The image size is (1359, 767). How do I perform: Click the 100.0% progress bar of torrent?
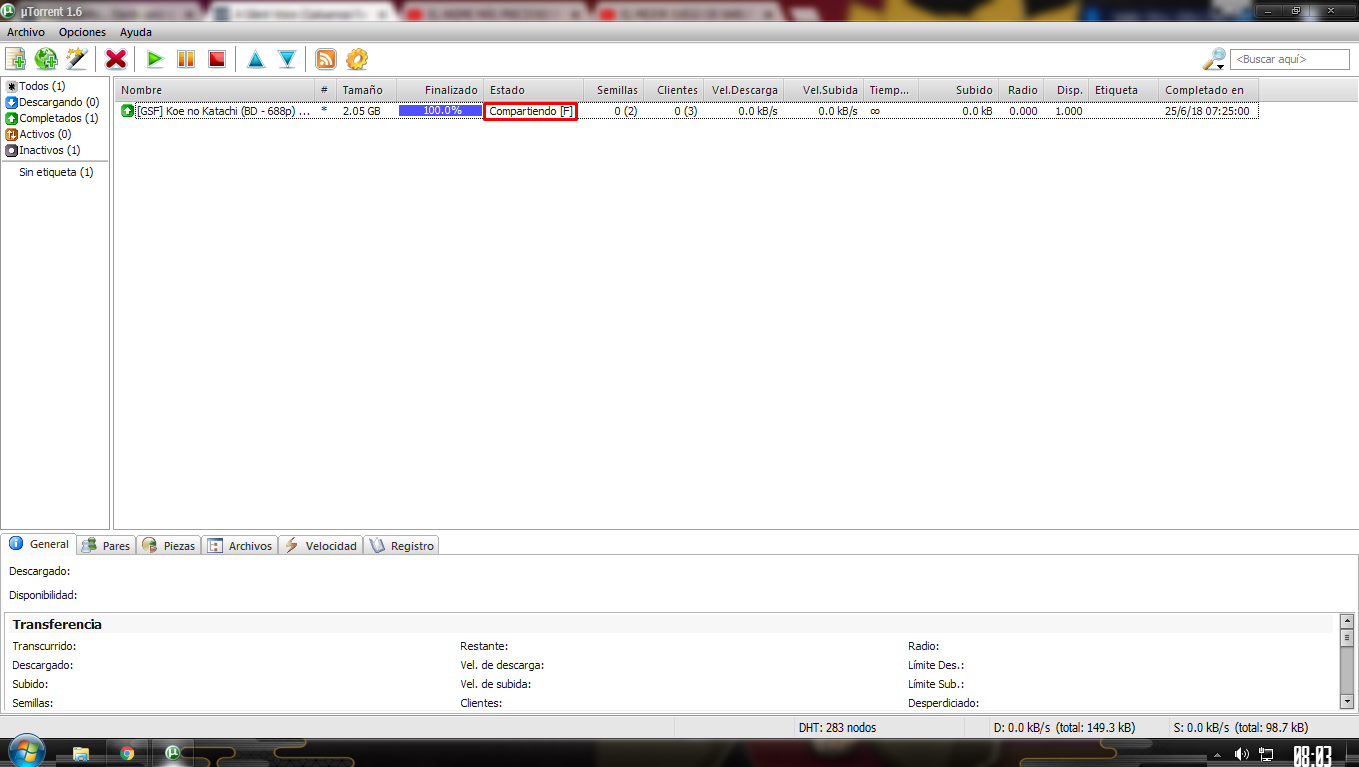[440, 111]
